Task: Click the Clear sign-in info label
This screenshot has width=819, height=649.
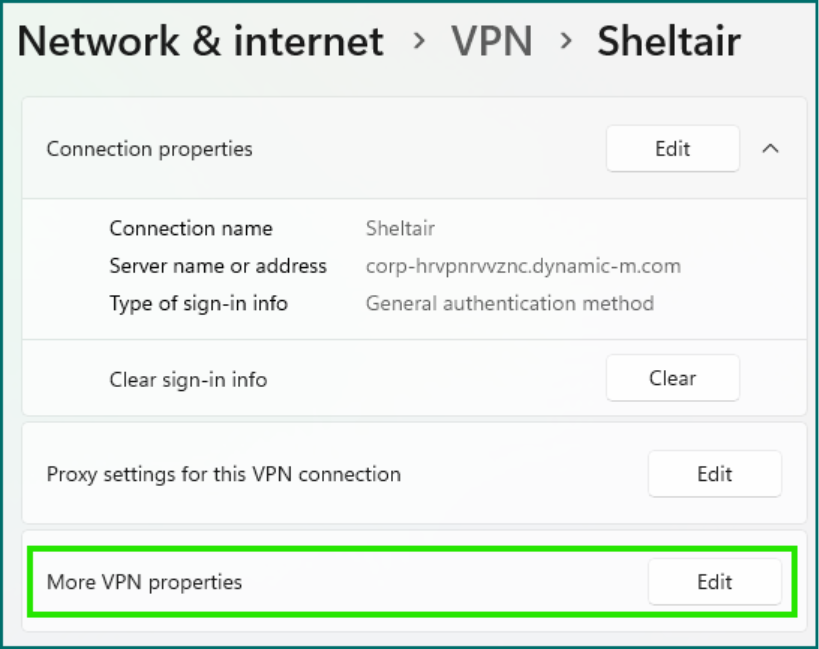Action: pos(188,380)
